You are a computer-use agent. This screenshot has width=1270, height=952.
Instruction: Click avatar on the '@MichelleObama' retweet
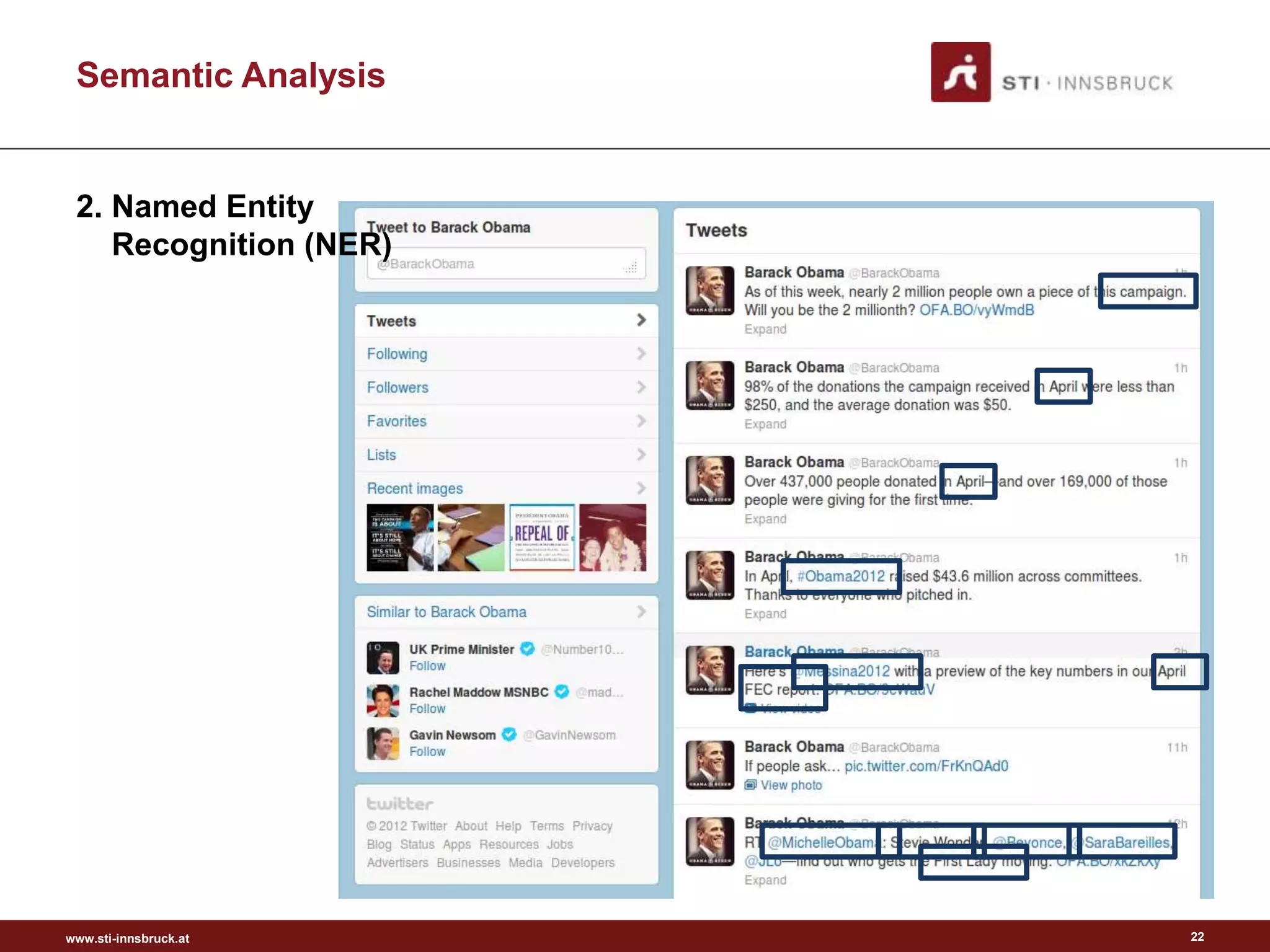pos(710,841)
